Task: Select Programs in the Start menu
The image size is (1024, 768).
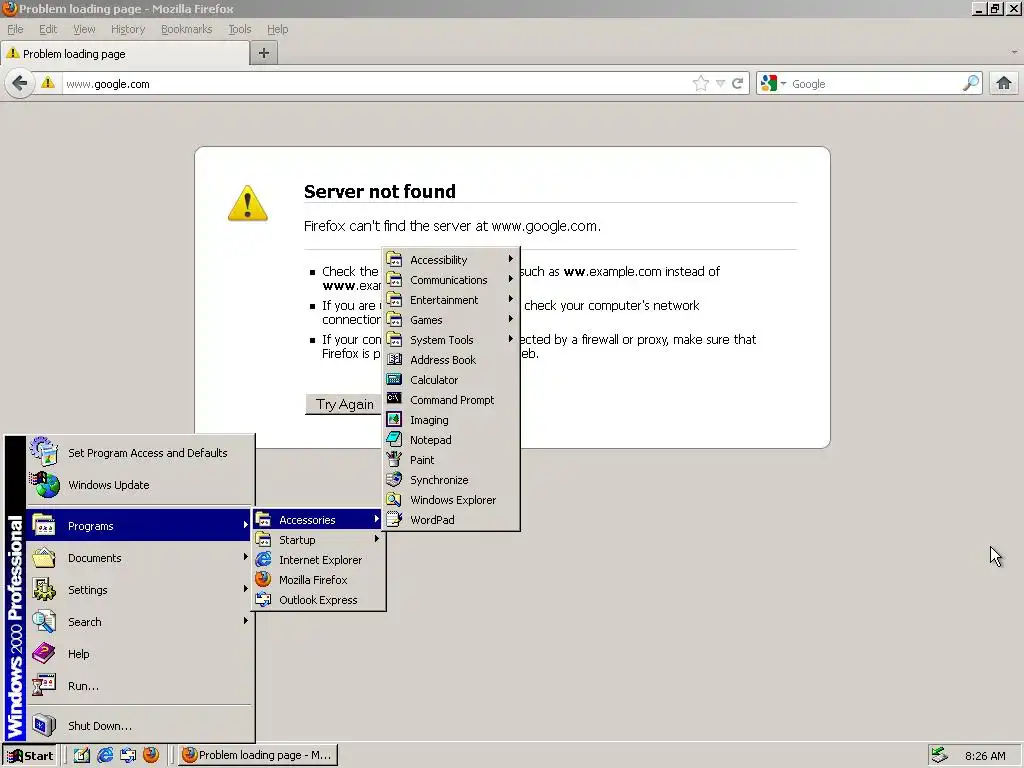Action: coord(139,526)
